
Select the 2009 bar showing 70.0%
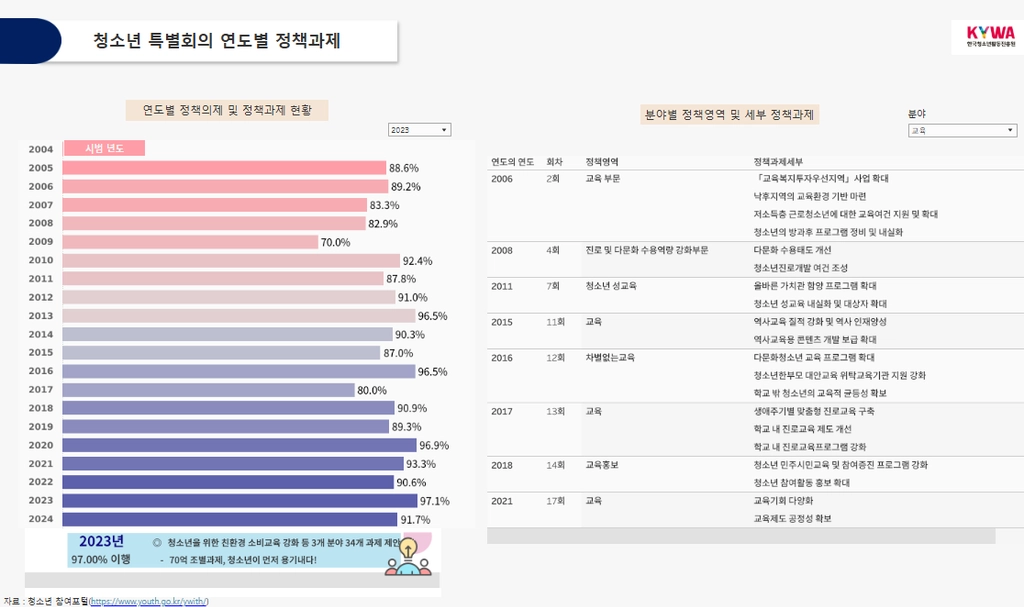[x=190, y=242]
